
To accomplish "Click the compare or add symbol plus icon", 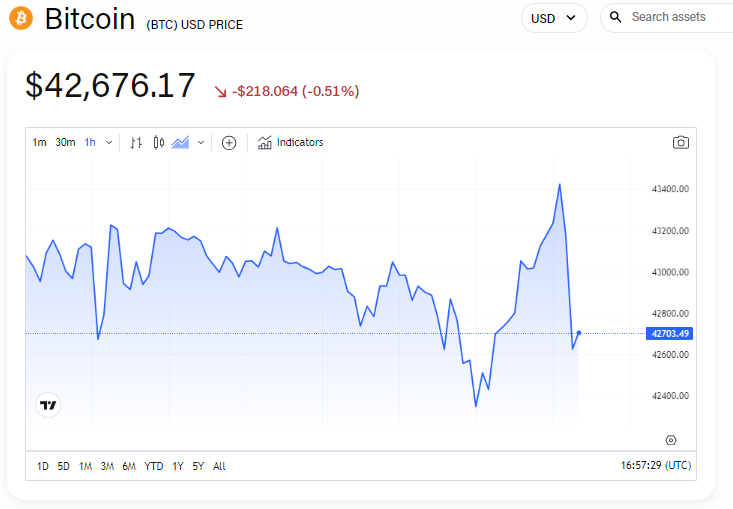I will click(x=229, y=143).
